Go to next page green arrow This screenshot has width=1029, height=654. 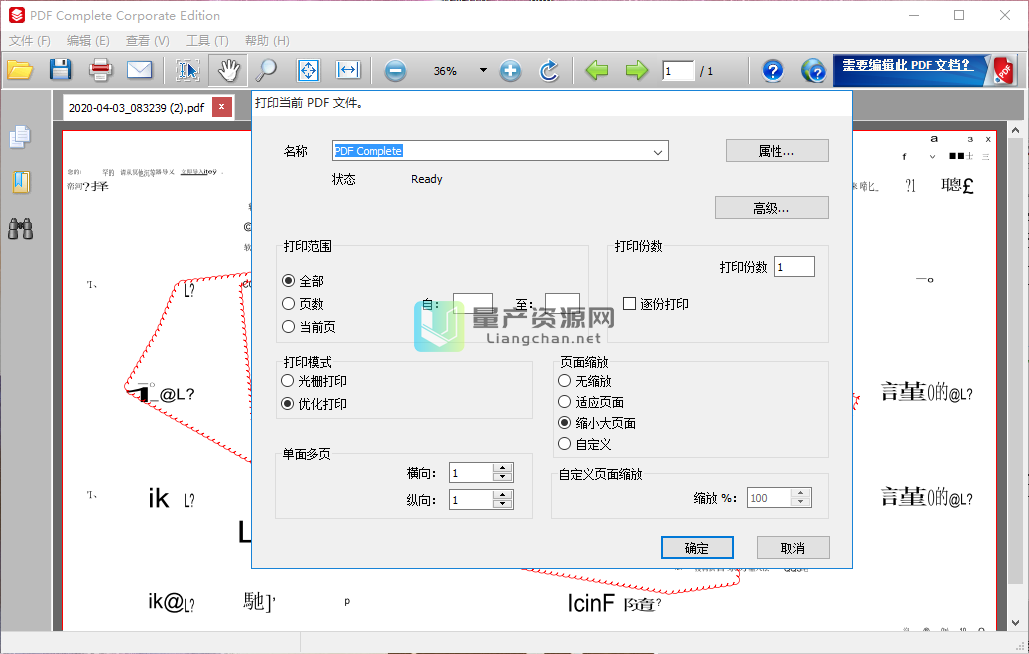637,70
